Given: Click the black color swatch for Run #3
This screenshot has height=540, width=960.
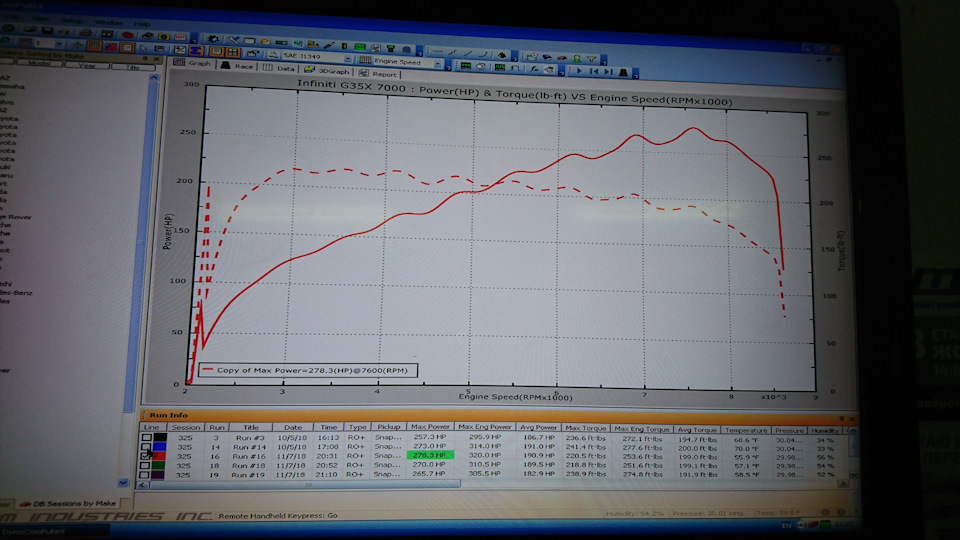Looking at the screenshot, I should pos(160,437).
